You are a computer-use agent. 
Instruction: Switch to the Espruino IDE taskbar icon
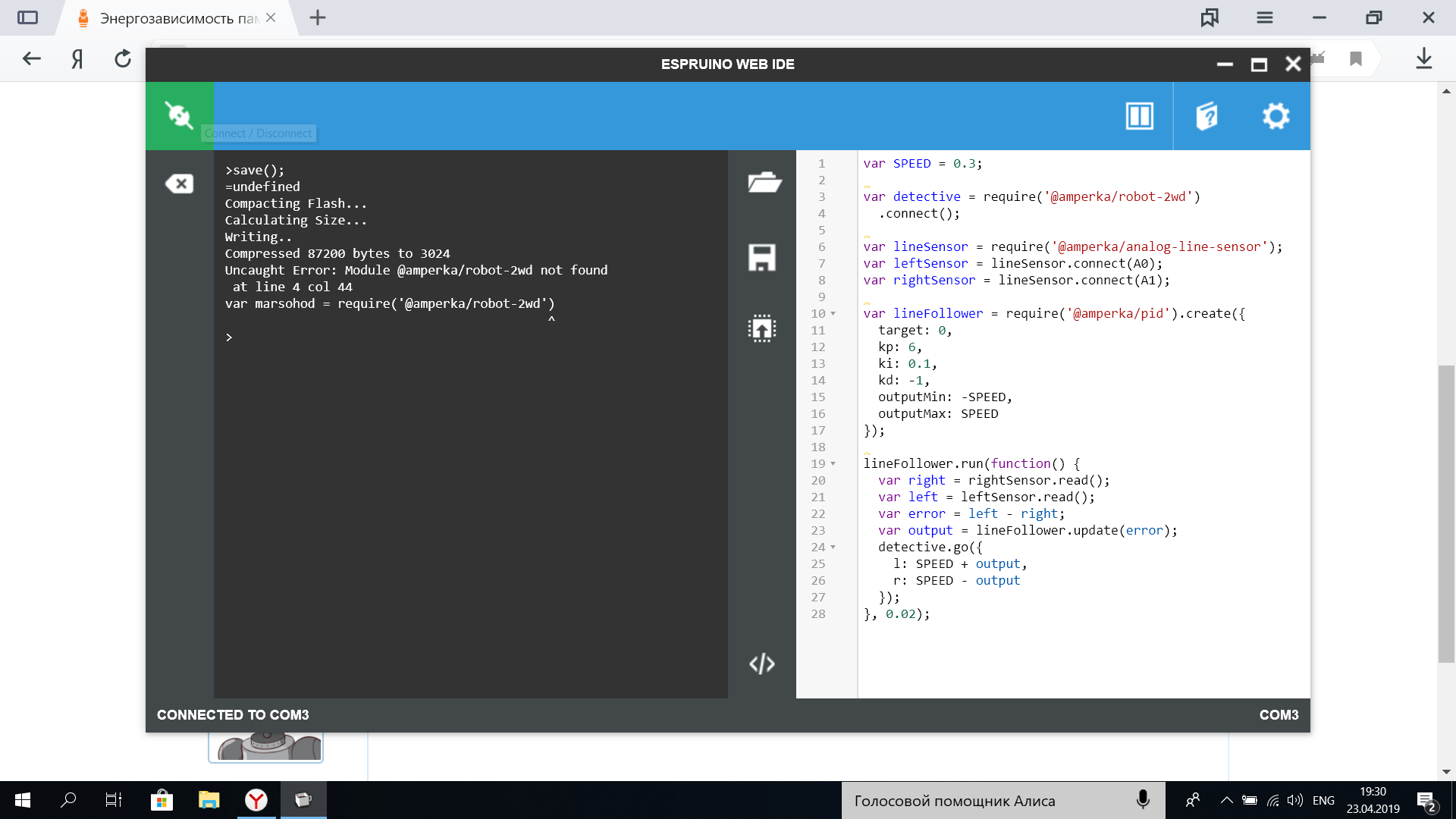coord(303,800)
